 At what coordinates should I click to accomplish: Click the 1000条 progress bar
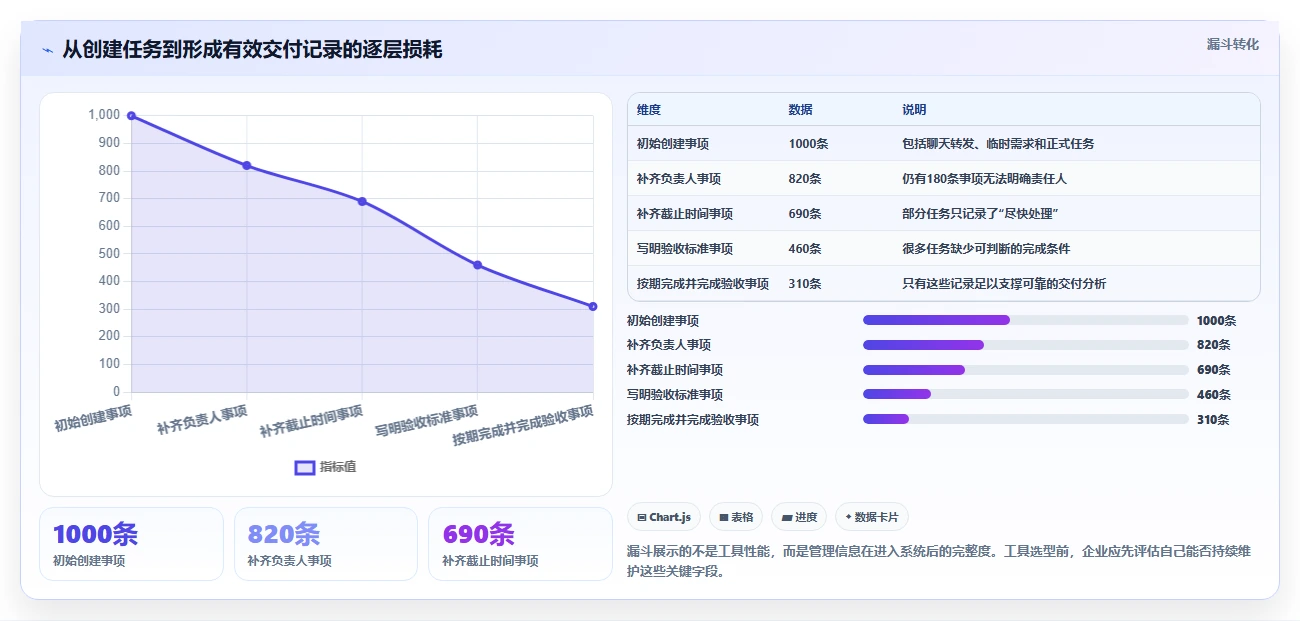click(1026, 320)
